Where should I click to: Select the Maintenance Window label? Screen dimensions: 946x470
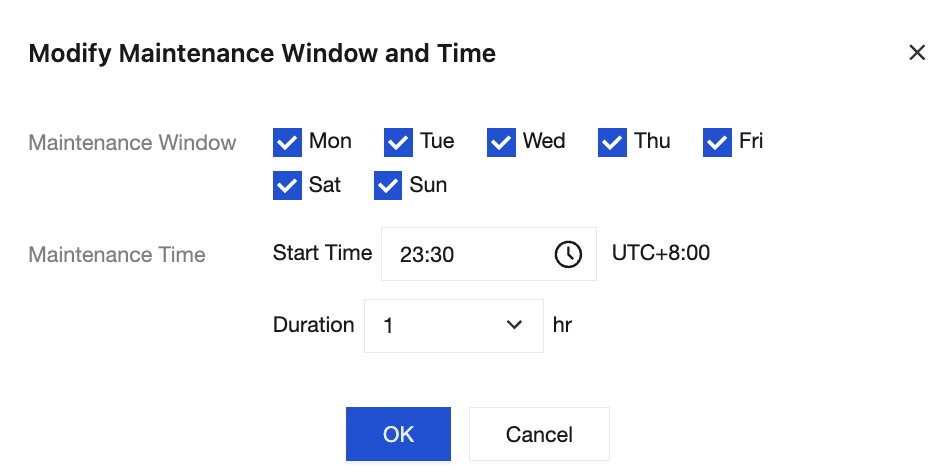(x=132, y=142)
